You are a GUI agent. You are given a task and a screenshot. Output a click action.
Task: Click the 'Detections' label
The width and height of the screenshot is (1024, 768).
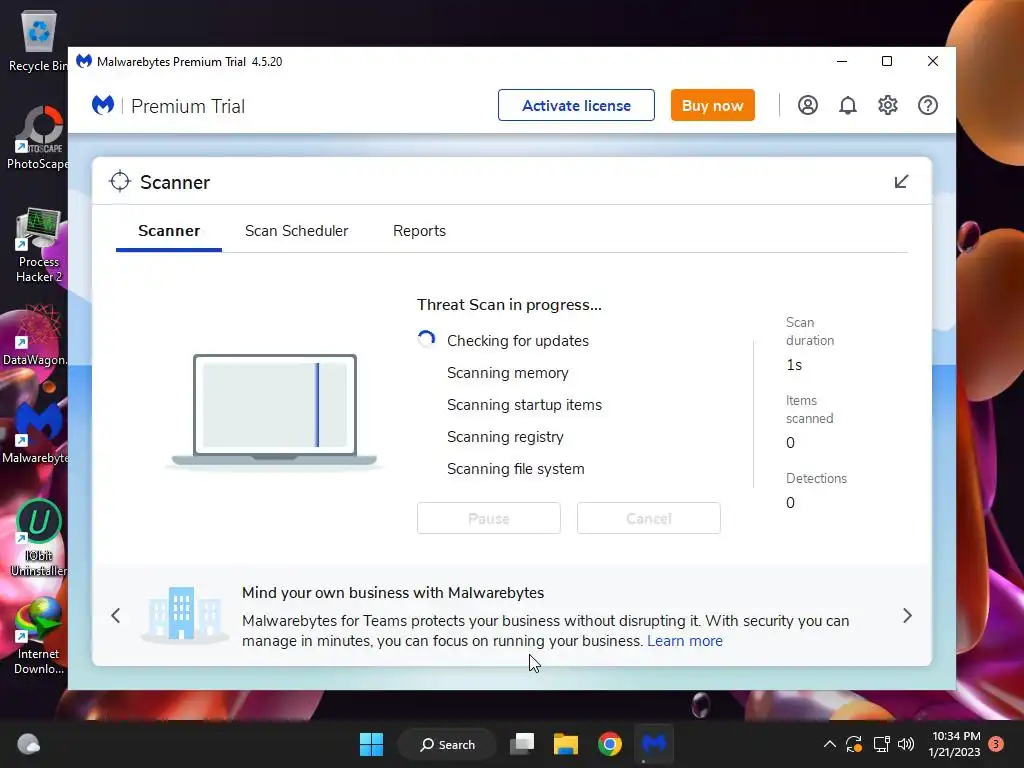(x=816, y=479)
